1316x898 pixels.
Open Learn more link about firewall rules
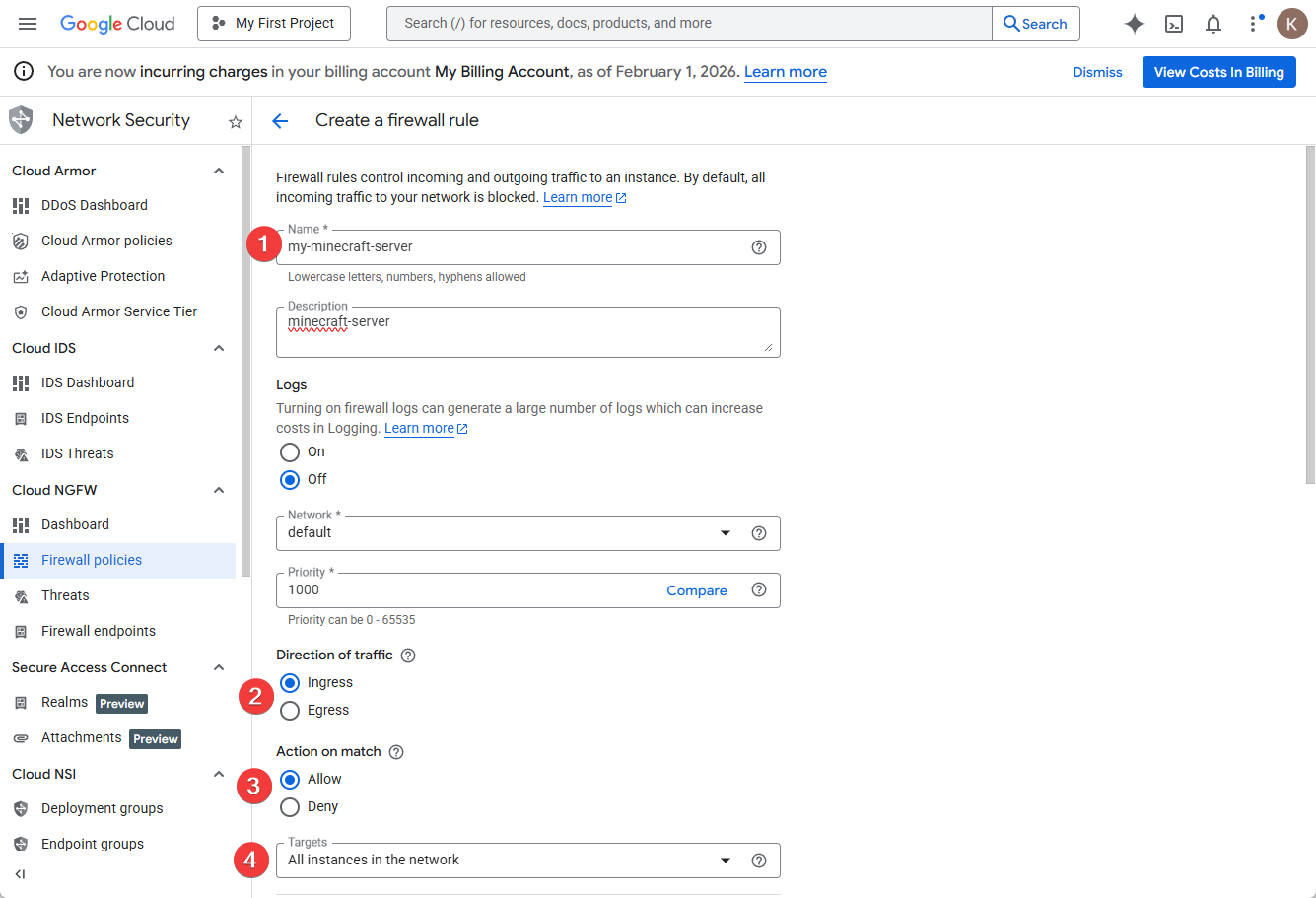click(x=585, y=198)
